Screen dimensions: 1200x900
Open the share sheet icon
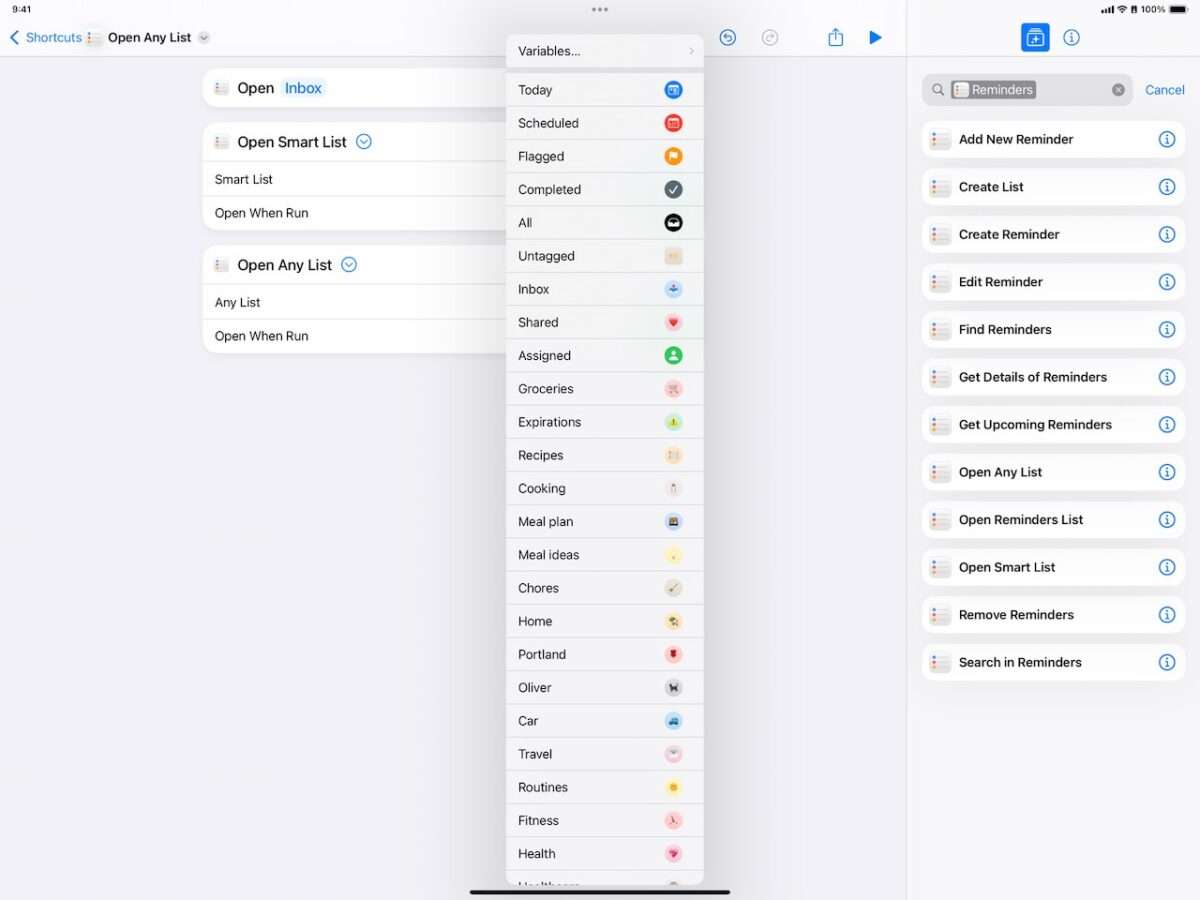pos(836,37)
